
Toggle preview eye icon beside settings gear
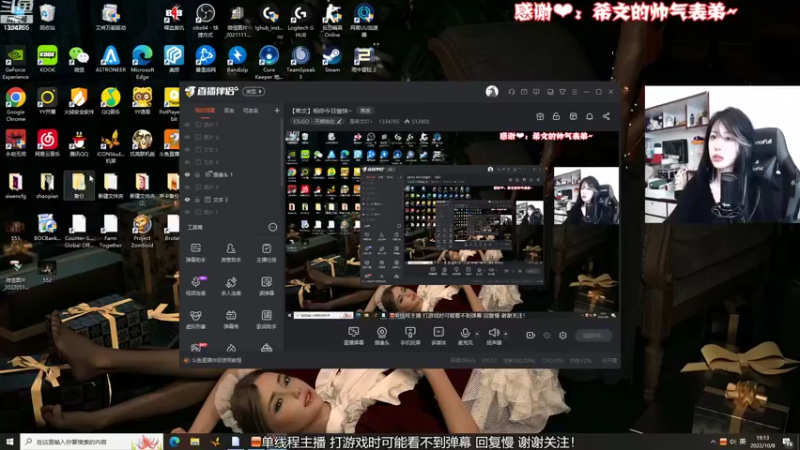click(547, 335)
